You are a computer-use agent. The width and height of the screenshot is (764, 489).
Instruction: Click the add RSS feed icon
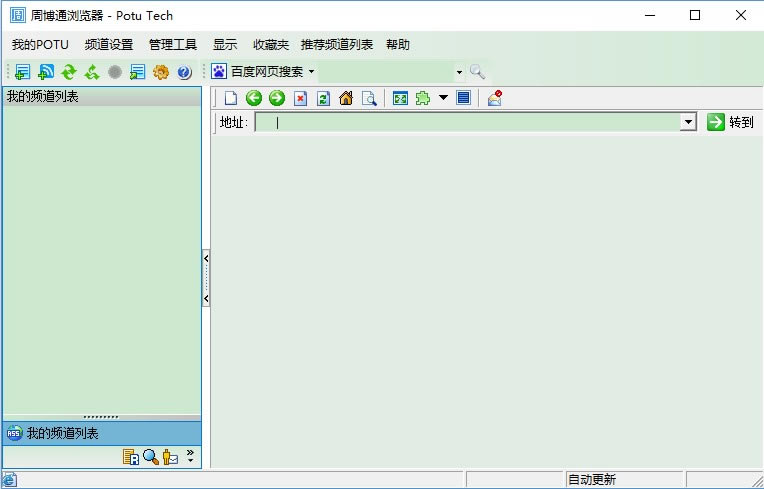(x=46, y=72)
